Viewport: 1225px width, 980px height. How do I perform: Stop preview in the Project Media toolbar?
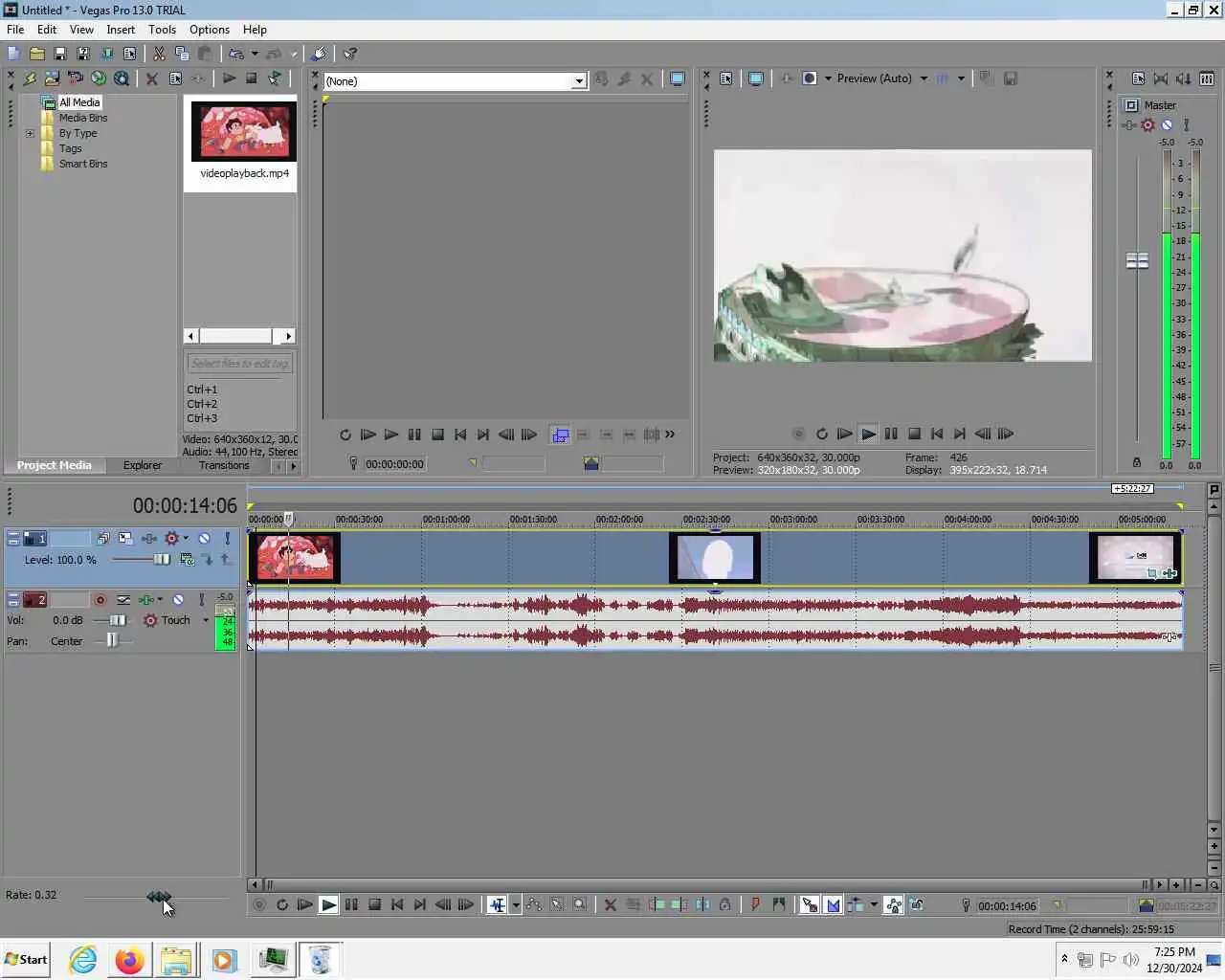pos(251,78)
